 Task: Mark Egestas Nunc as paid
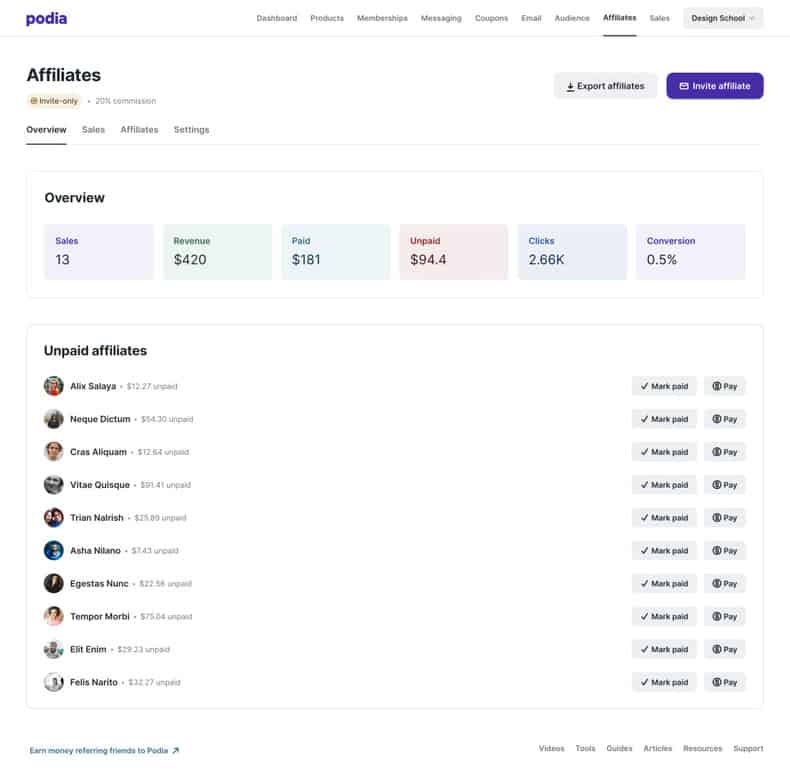click(x=664, y=583)
